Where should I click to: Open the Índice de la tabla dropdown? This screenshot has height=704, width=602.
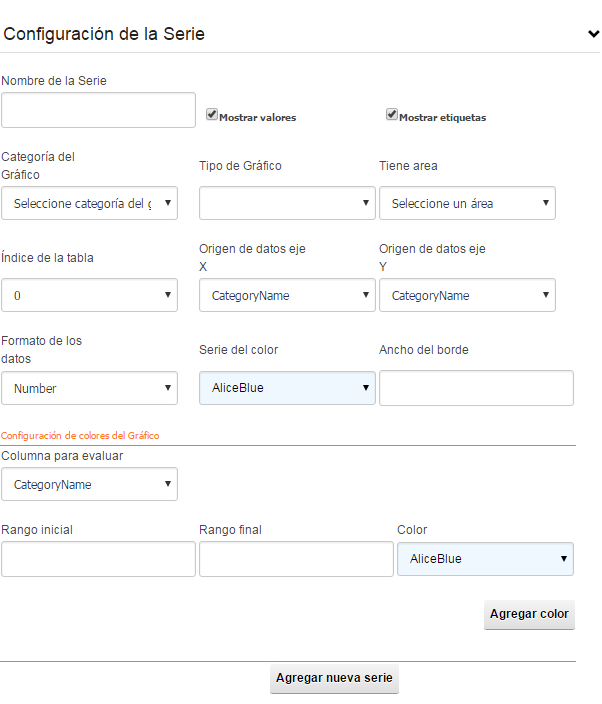pyautogui.click(x=89, y=295)
